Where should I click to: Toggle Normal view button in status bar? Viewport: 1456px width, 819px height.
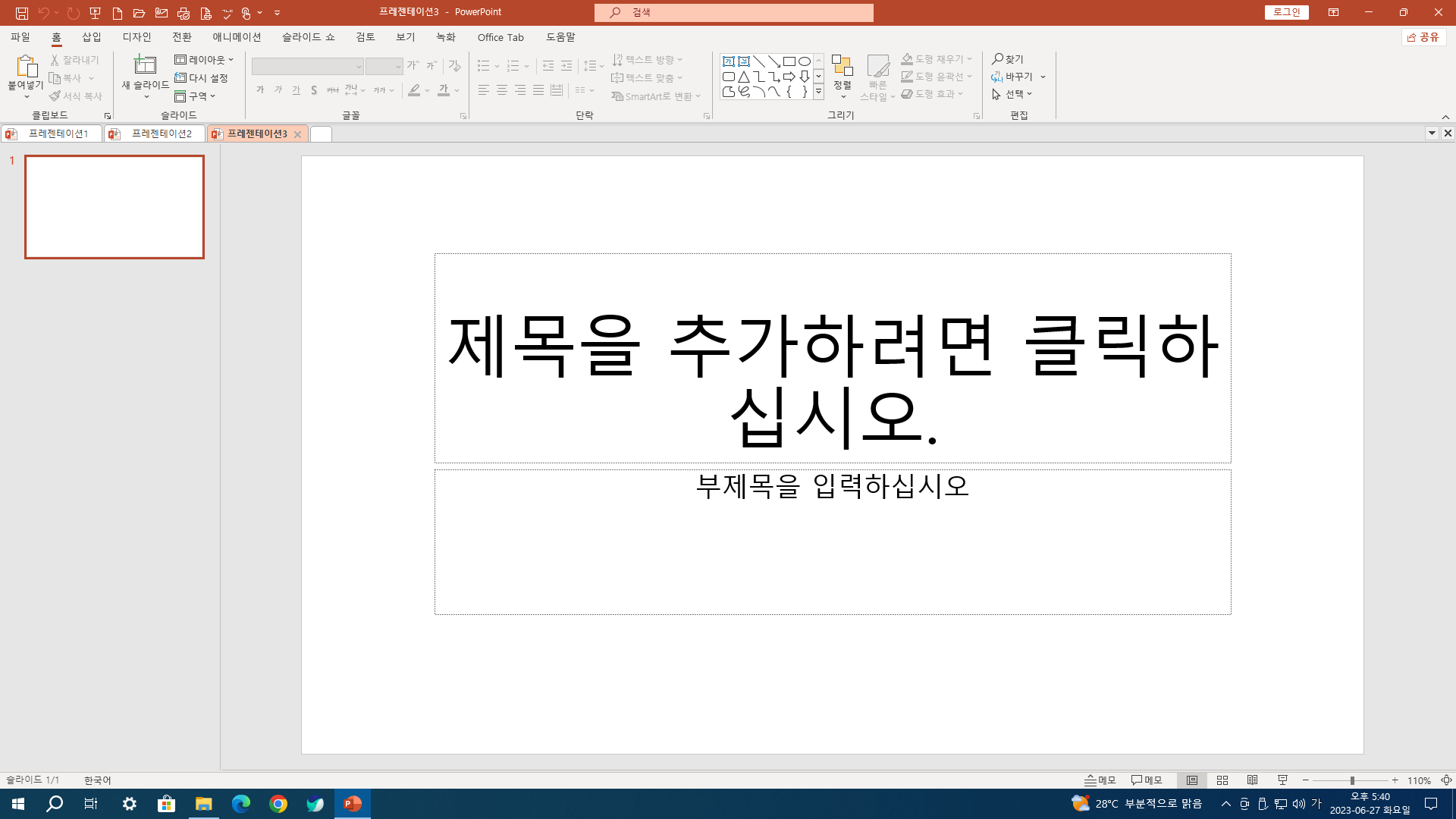click(x=1192, y=780)
